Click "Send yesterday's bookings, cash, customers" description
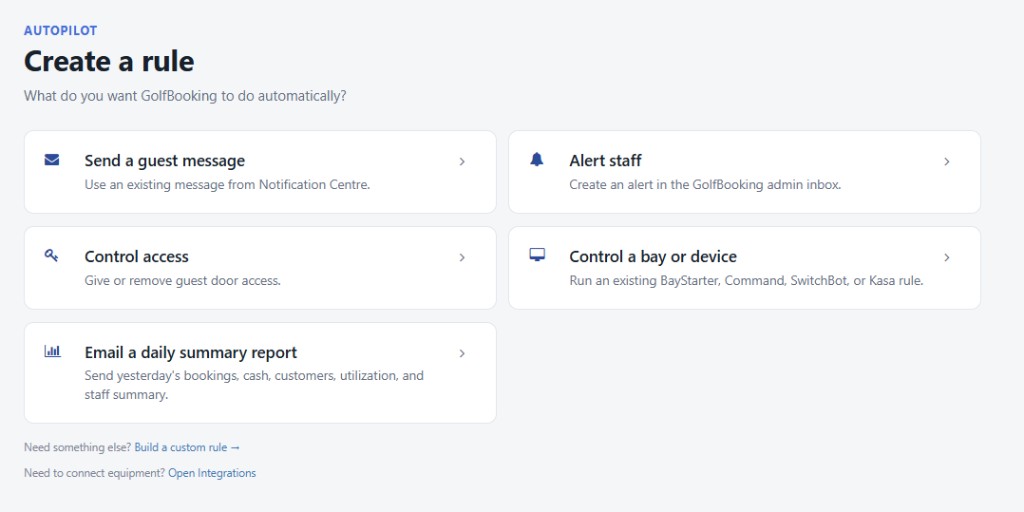1024x512 pixels. (254, 385)
